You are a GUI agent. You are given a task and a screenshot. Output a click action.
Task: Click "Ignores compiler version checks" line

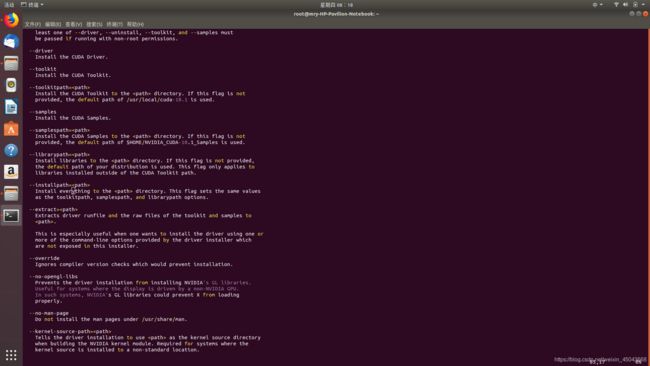click(x=134, y=264)
